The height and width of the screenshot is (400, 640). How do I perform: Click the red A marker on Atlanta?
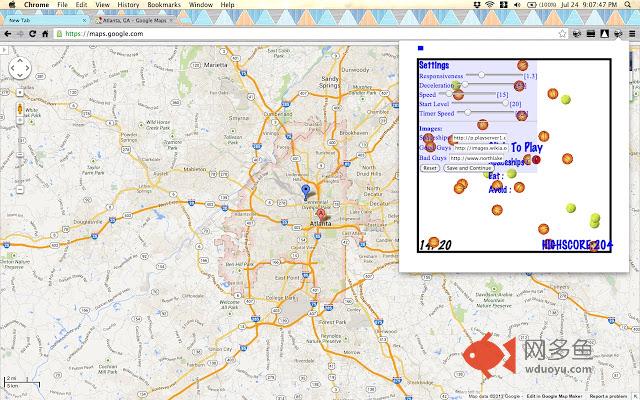[x=321, y=214]
